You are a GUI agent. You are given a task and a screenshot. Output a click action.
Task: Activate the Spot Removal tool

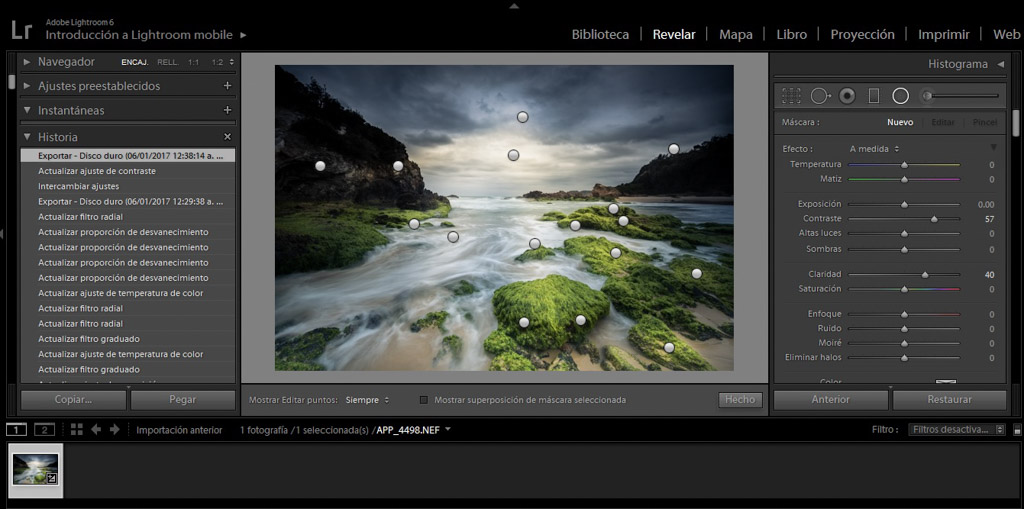(x=820, y=96)
